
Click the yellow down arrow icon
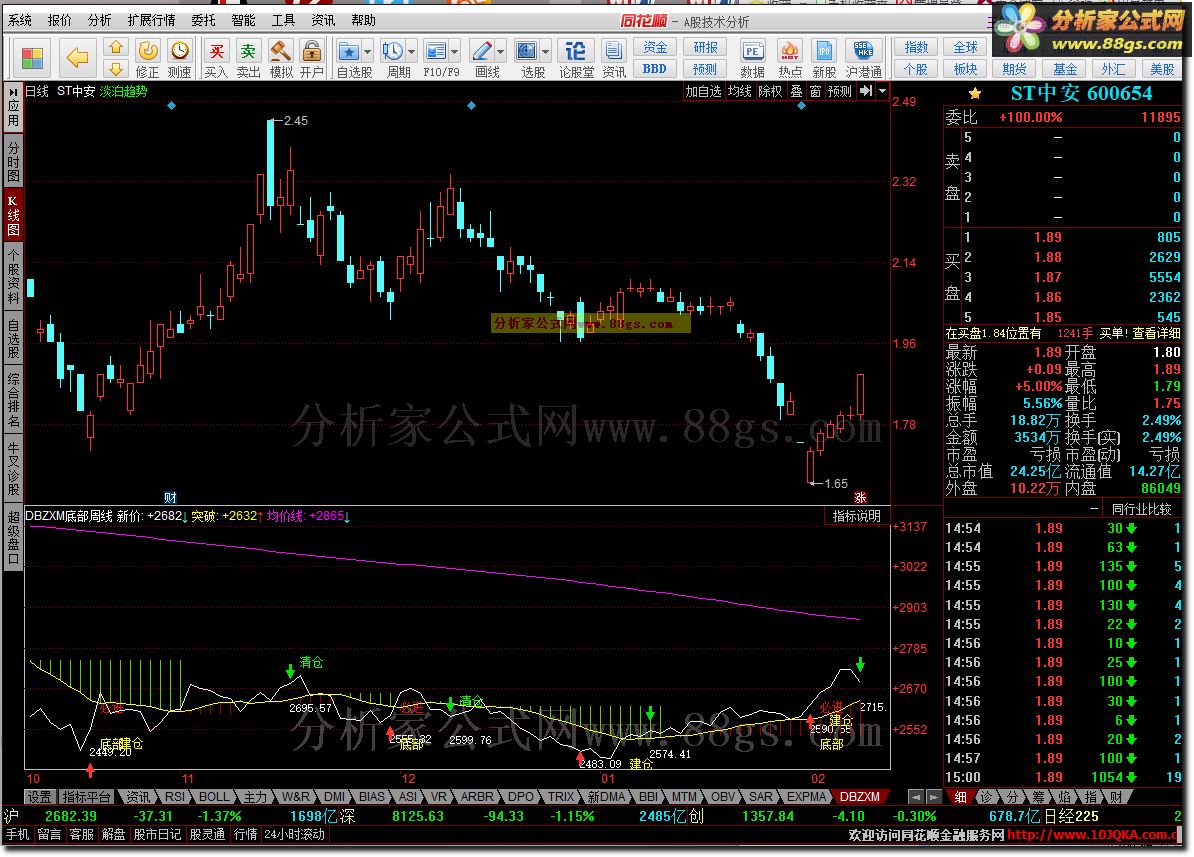[116, 69]
